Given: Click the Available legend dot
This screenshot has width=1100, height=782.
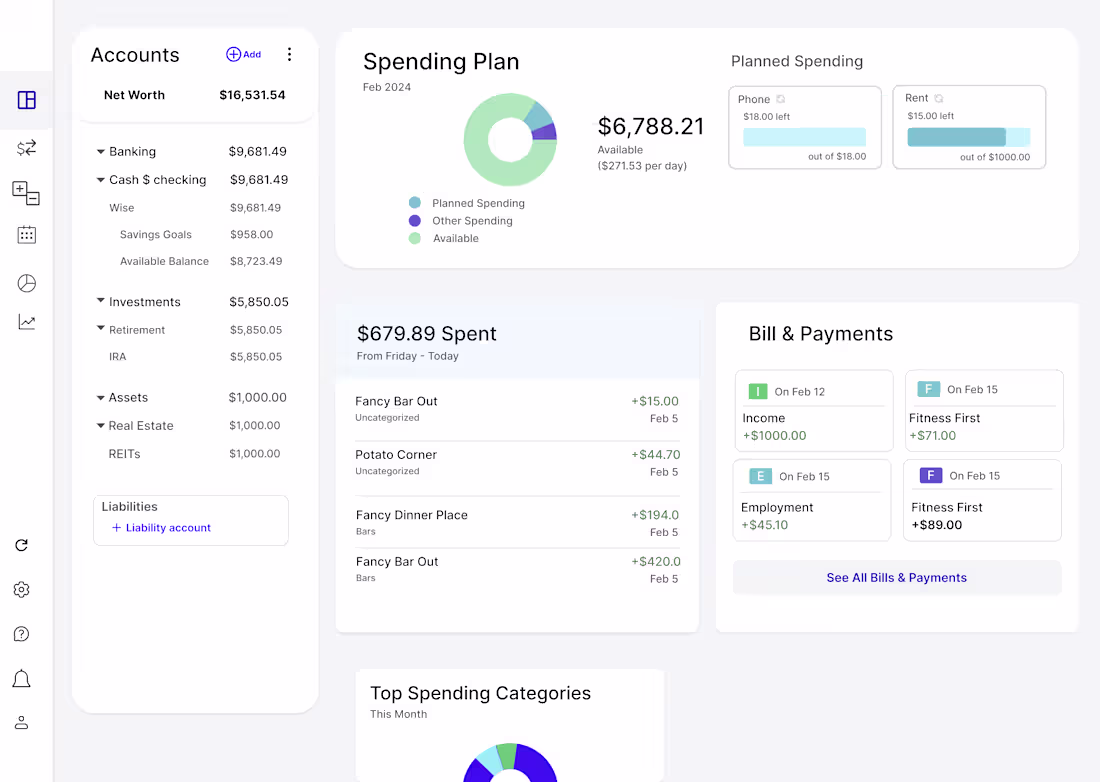Looking at the screenshot, I should coord(415,238).
